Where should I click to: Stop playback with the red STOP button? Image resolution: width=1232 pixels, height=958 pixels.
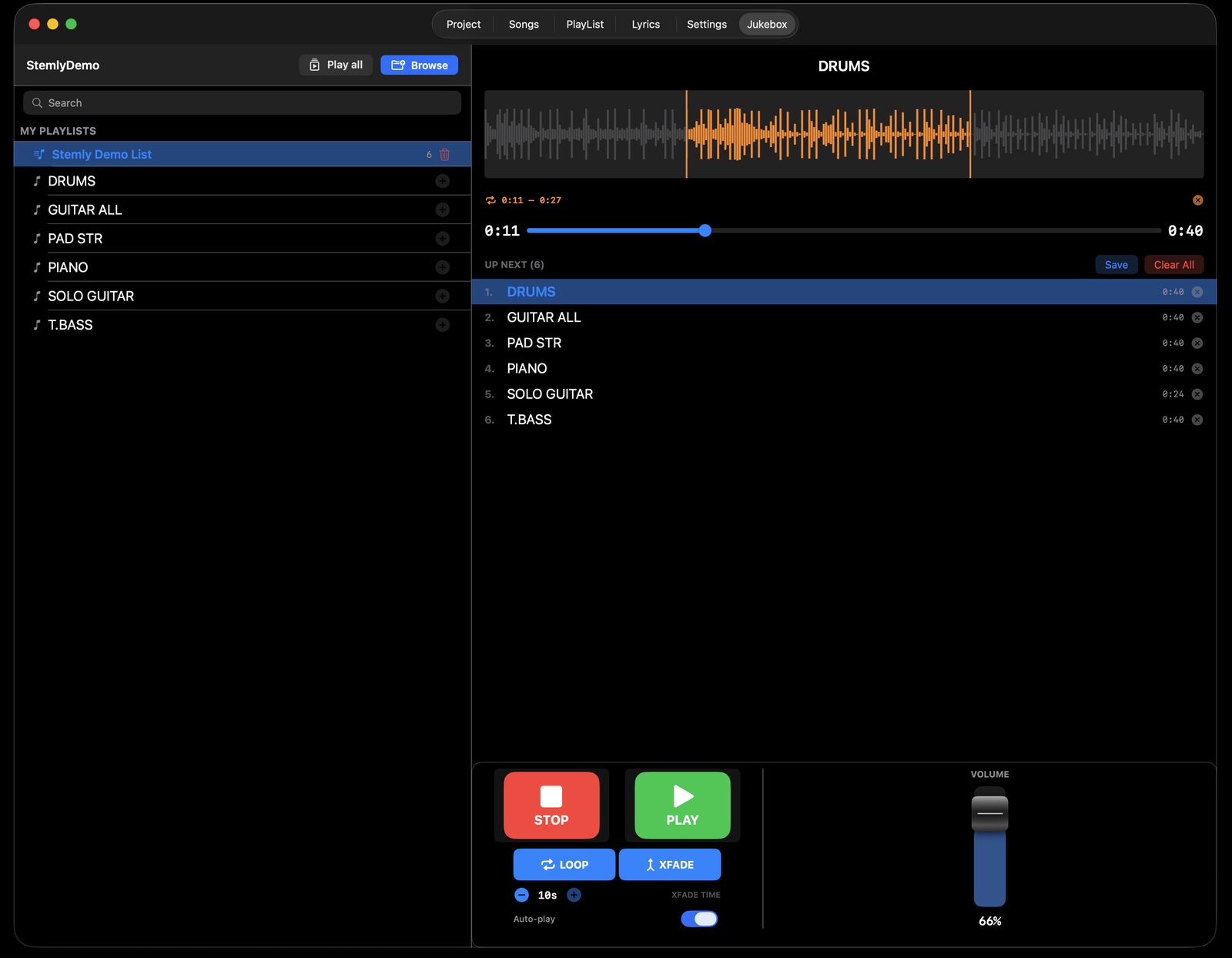coord(551,806)
